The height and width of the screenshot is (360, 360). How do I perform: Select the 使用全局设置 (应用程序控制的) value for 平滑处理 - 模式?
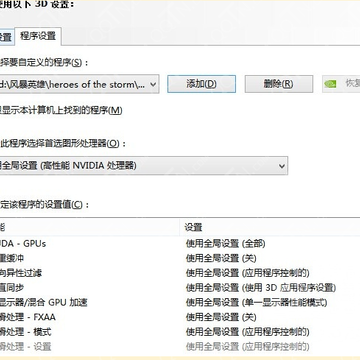point(248,332)
